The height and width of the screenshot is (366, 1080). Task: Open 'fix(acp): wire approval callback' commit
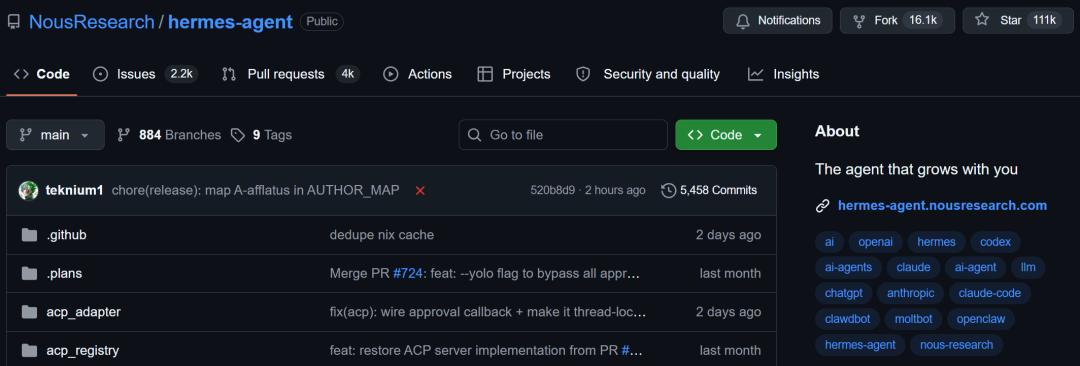488,312
